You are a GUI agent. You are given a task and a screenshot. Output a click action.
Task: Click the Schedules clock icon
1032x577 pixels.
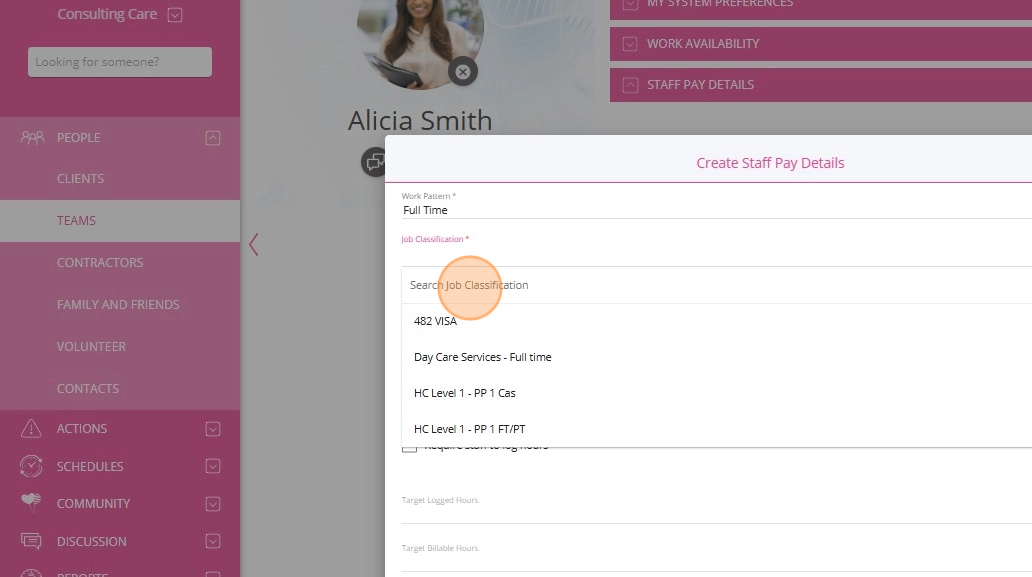pos(31,466)
